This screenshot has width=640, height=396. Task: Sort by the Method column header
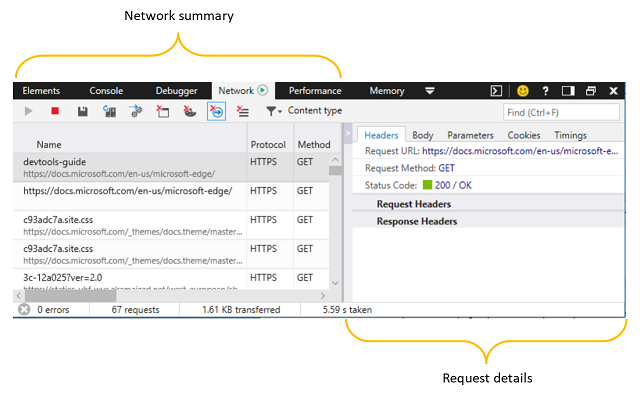pyautogui.click(x=314, y=145)
